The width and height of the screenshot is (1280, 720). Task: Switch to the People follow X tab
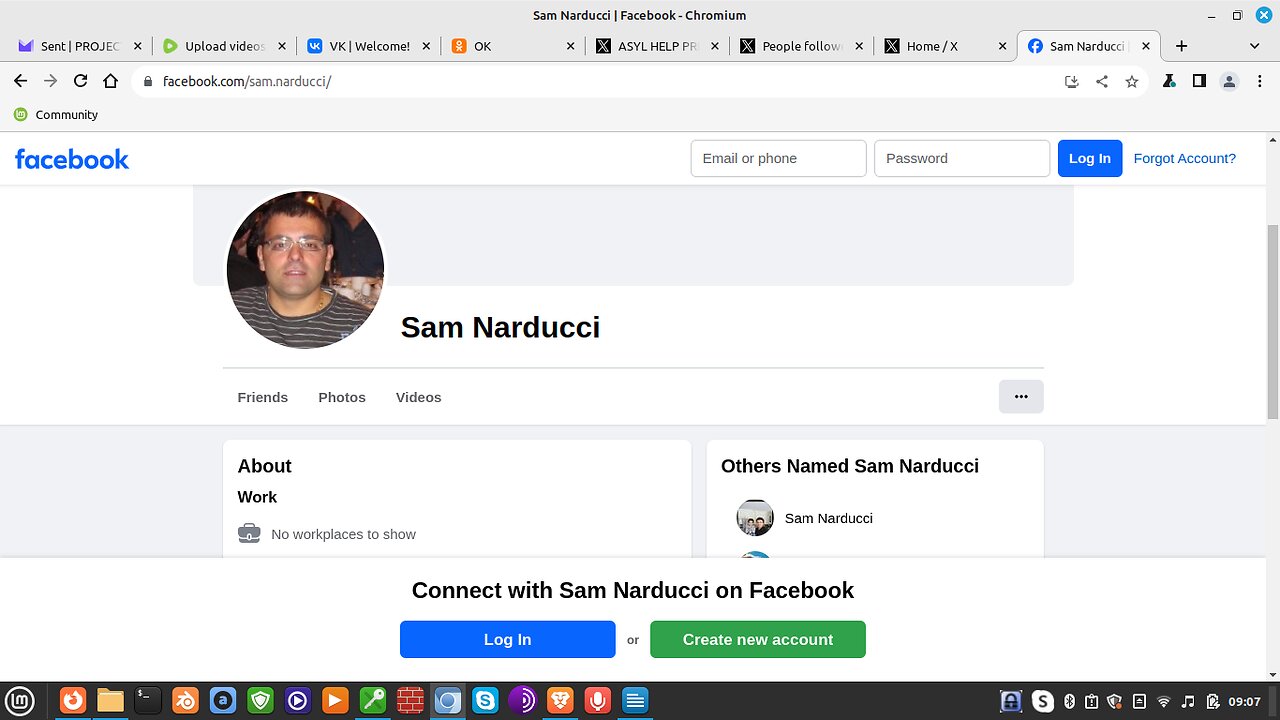click(x=801, y=46)
